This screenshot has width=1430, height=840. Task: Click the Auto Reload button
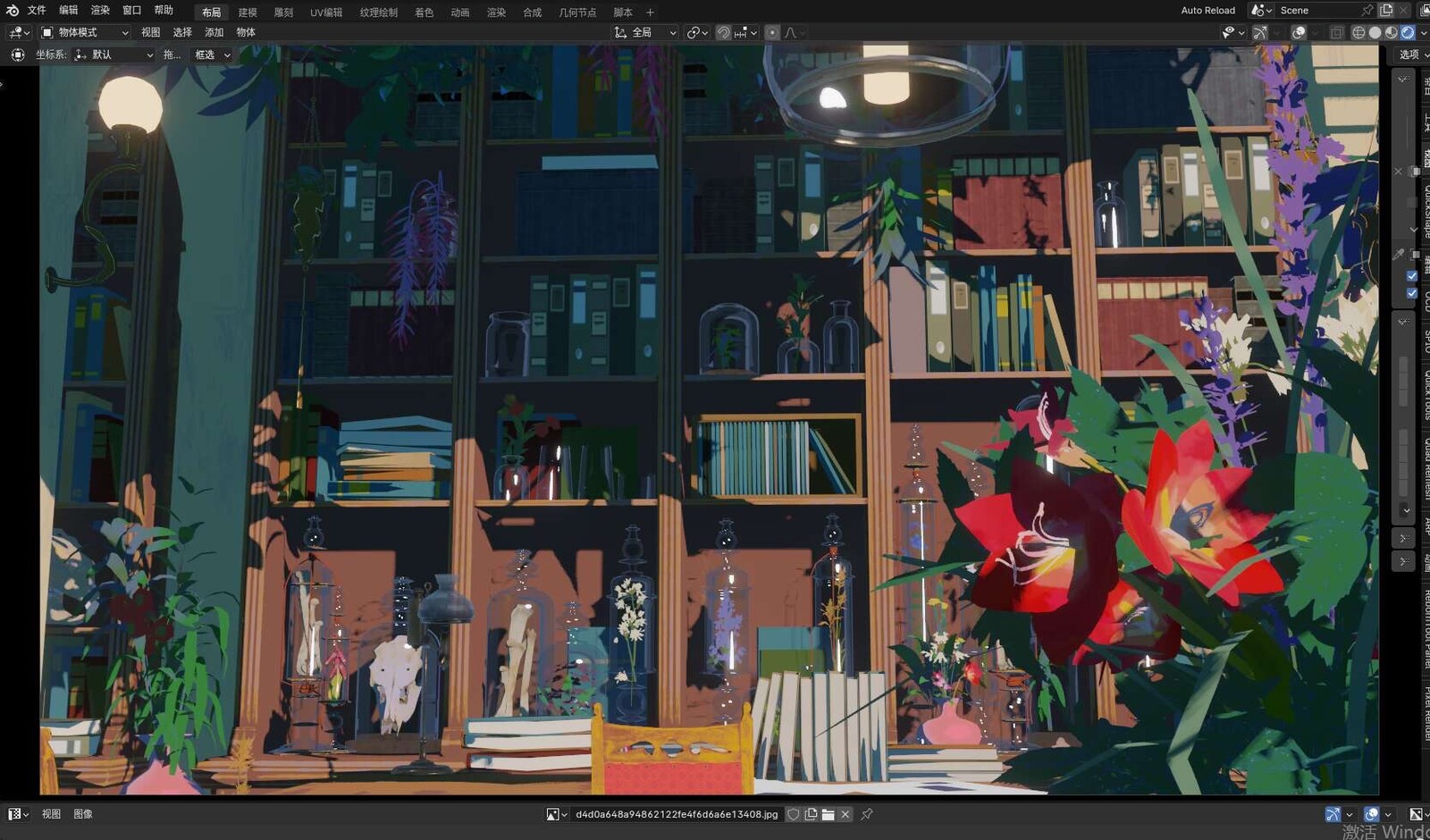click(x=1208, y=11)
